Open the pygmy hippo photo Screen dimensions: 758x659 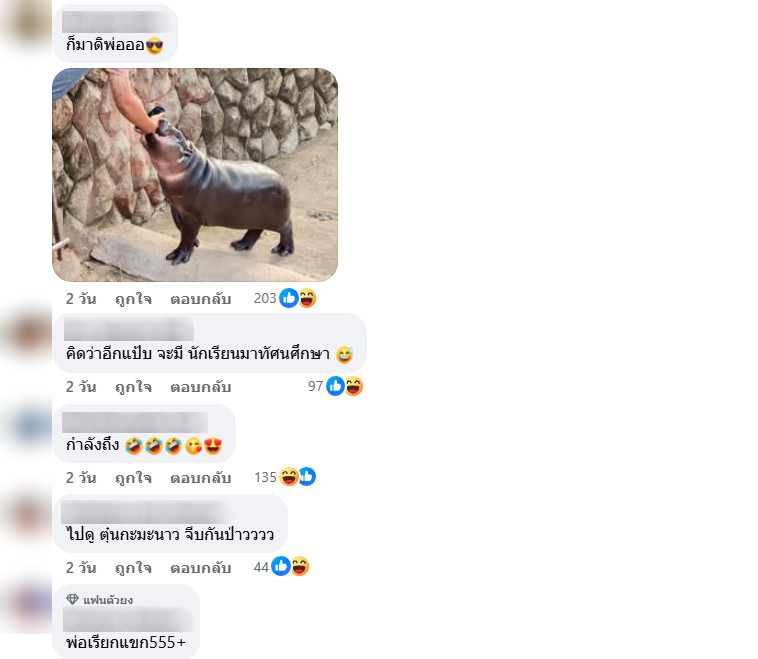coord(195,175)
